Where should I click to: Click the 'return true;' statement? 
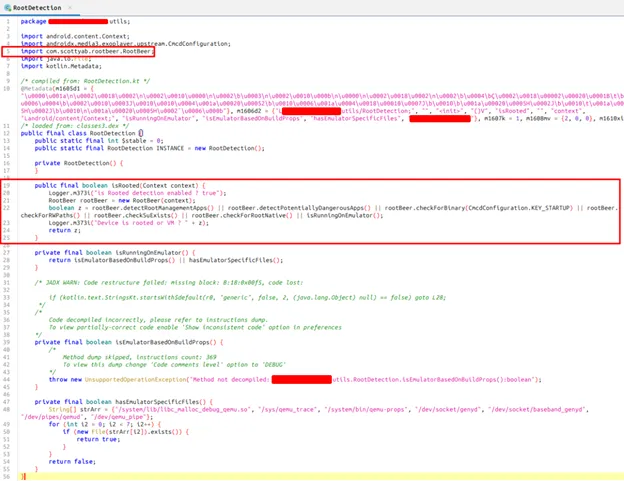coord(98,439)
